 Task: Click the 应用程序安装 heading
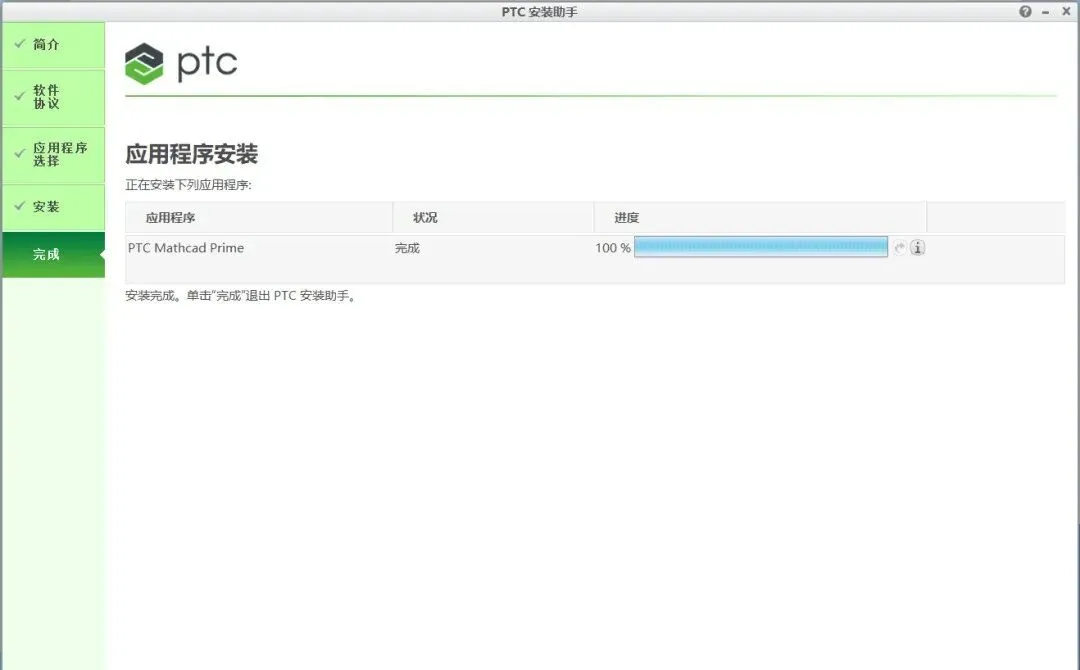coord(191,154)
